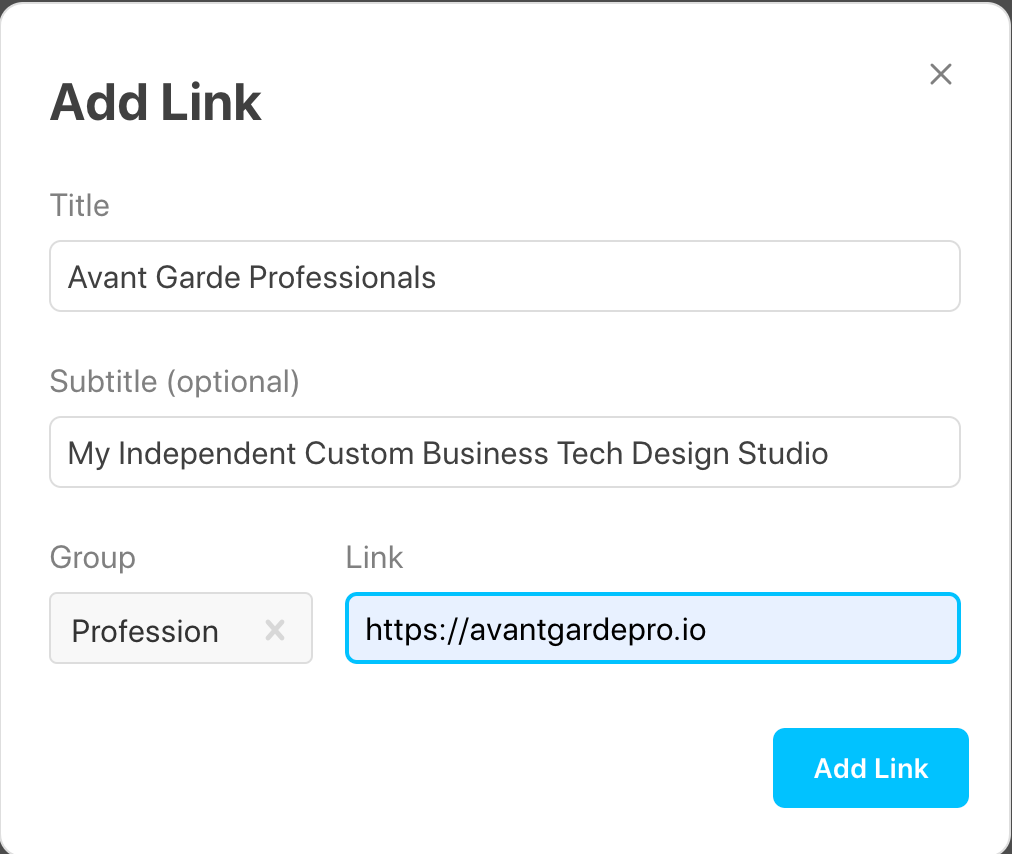Select the Avant Garde Professionals title text
The image size is (1012, 854).
(x=250, y=277)
